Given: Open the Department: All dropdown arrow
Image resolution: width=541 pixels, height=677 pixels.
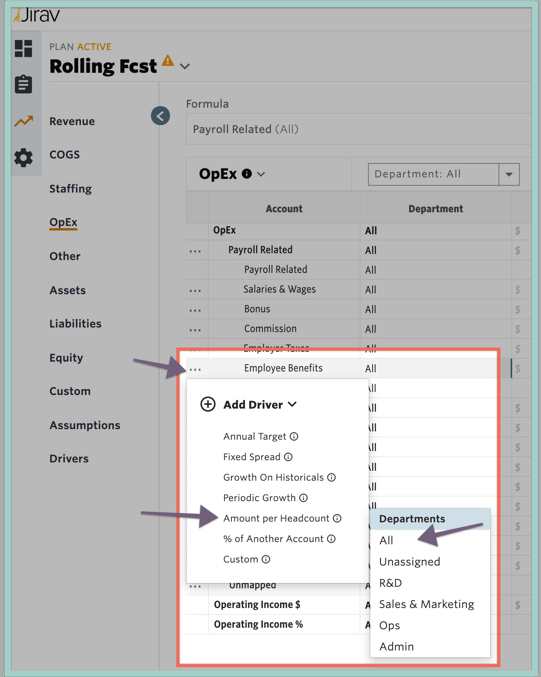Looking at the screenshot, I should pos(509,174).
